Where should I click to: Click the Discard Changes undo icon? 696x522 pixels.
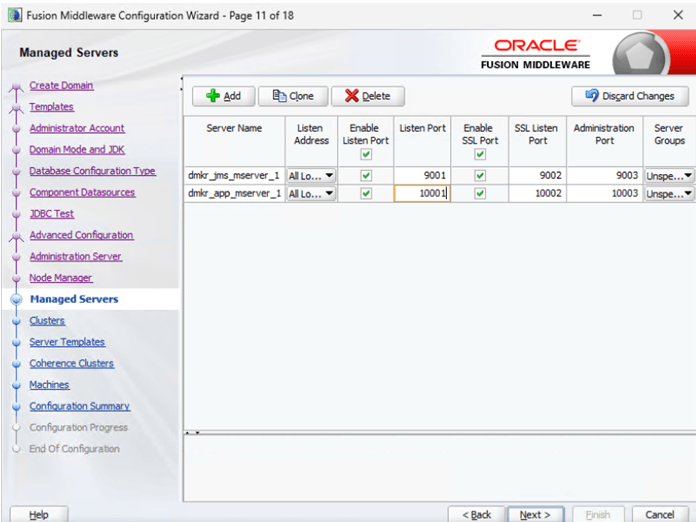point(592,95)
